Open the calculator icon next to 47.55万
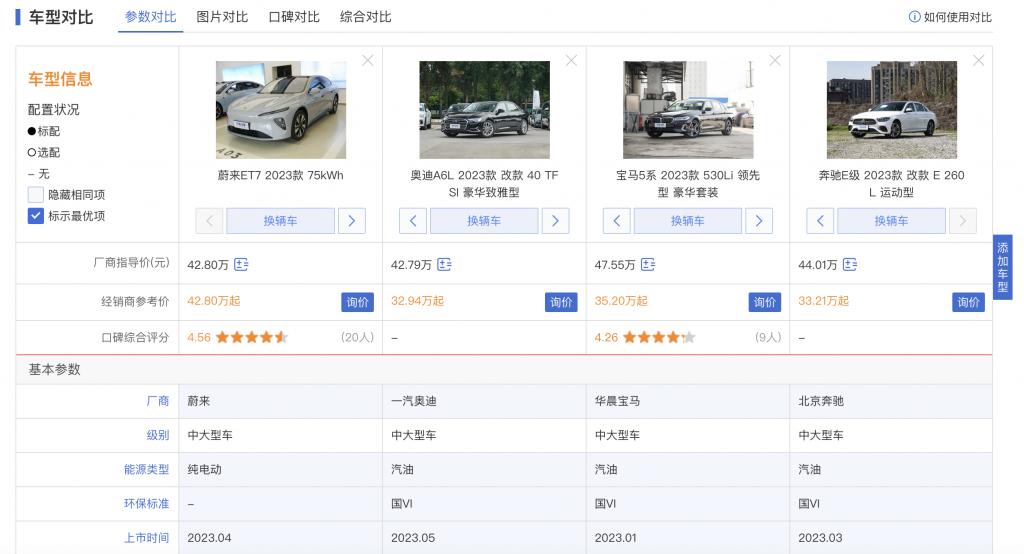Screen dimensions: 1024x554 pos(648,265)
